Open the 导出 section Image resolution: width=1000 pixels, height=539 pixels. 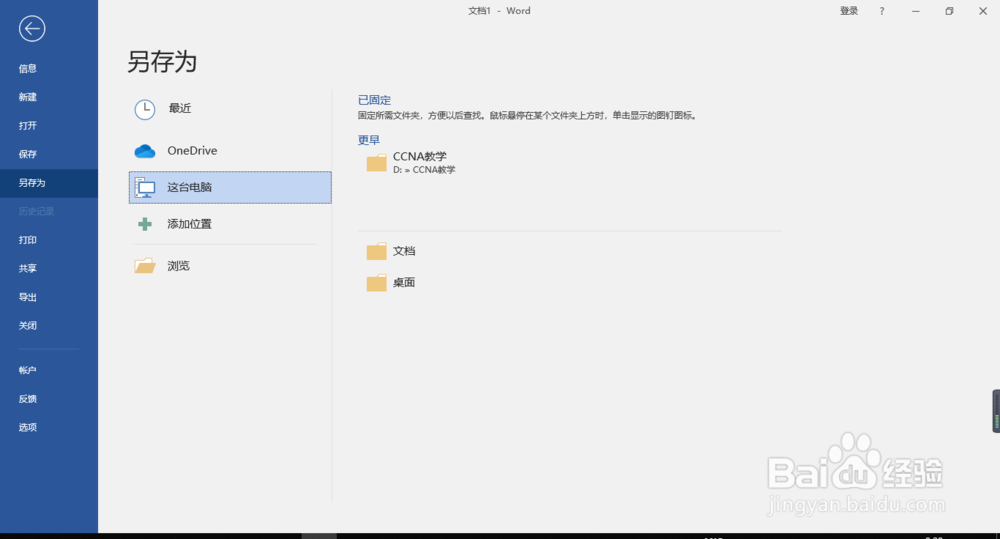pyautogui.click(x=27, y=297)
